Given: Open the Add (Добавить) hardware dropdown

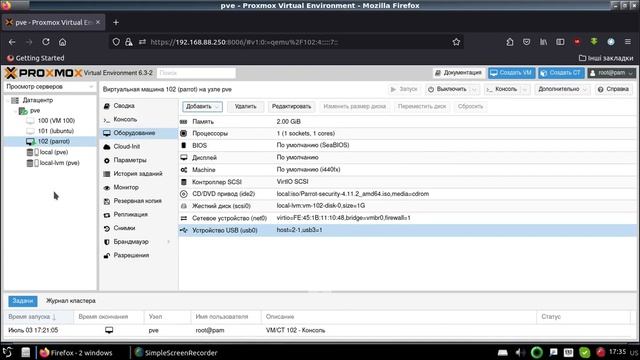Looking at the screenshot, I should coord(202,107).
